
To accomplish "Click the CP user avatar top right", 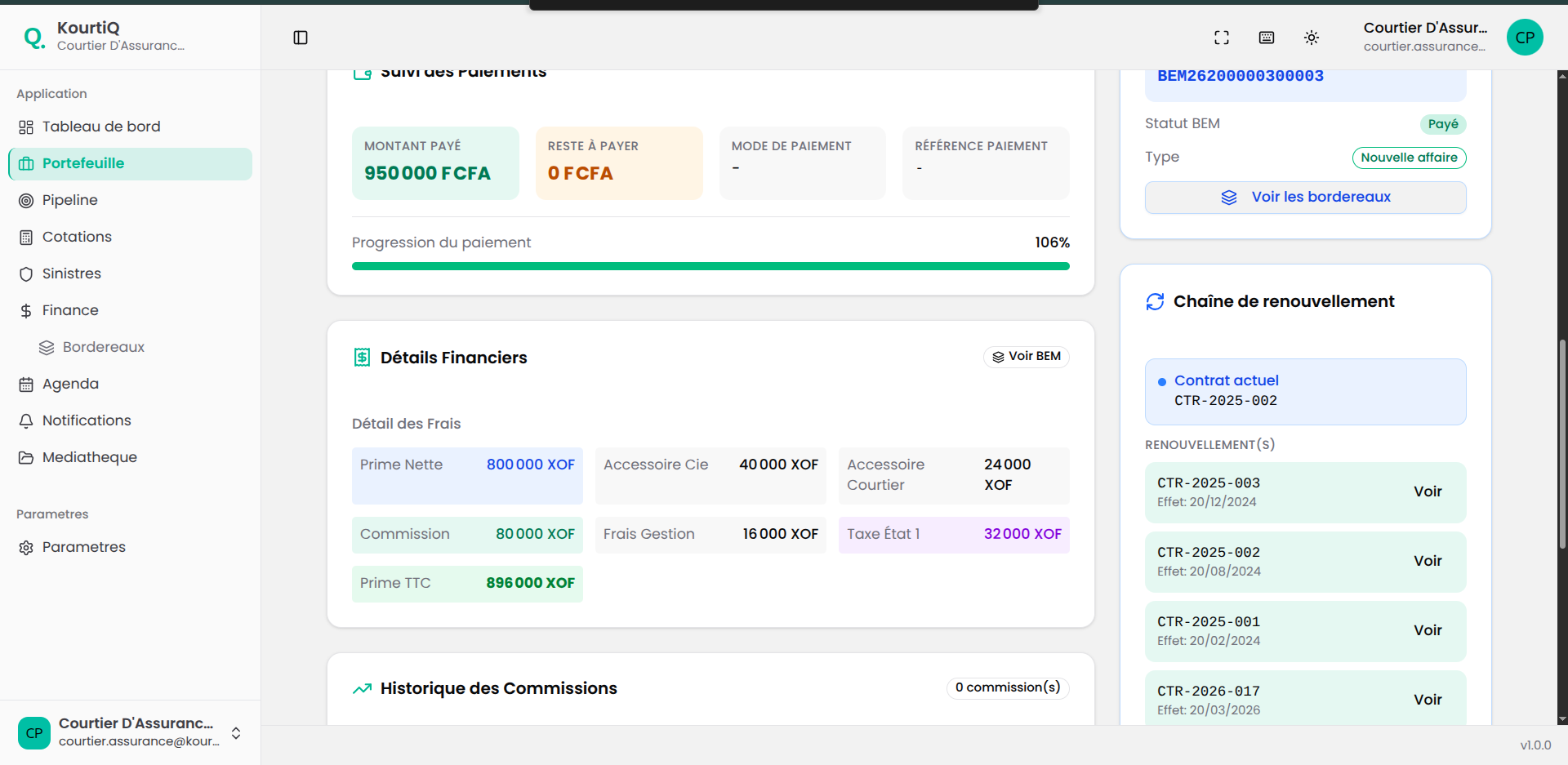I will click(x=1524, y=38).
